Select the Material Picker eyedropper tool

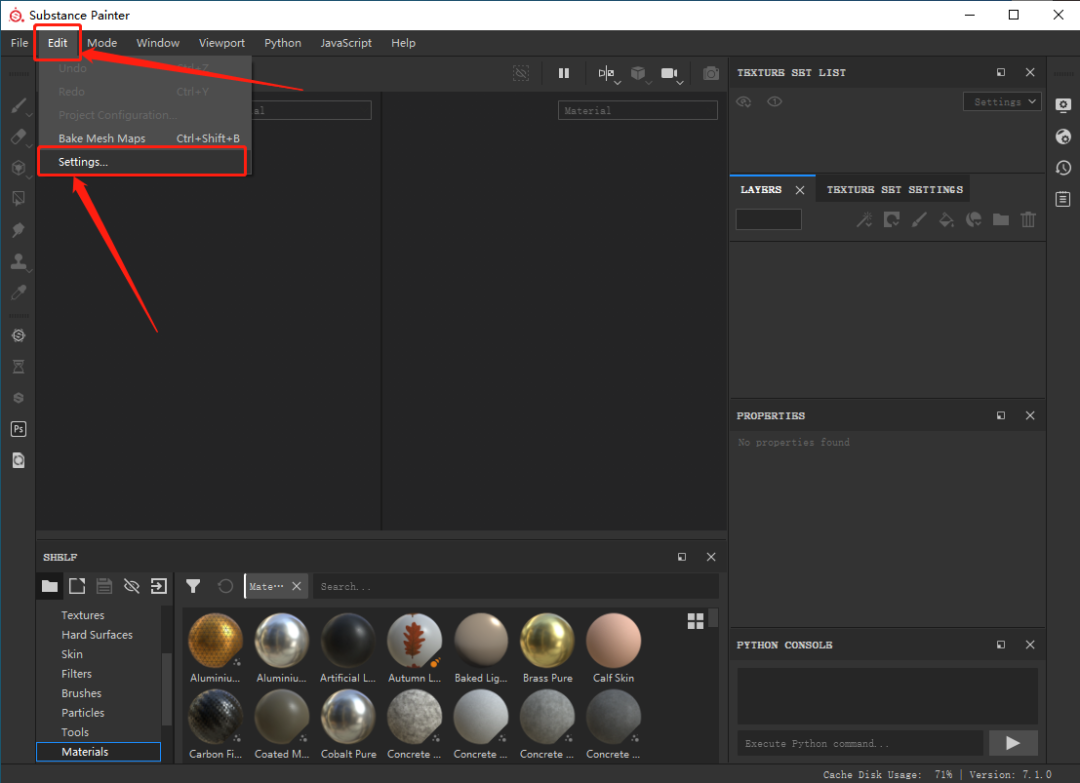click(19, 293)
